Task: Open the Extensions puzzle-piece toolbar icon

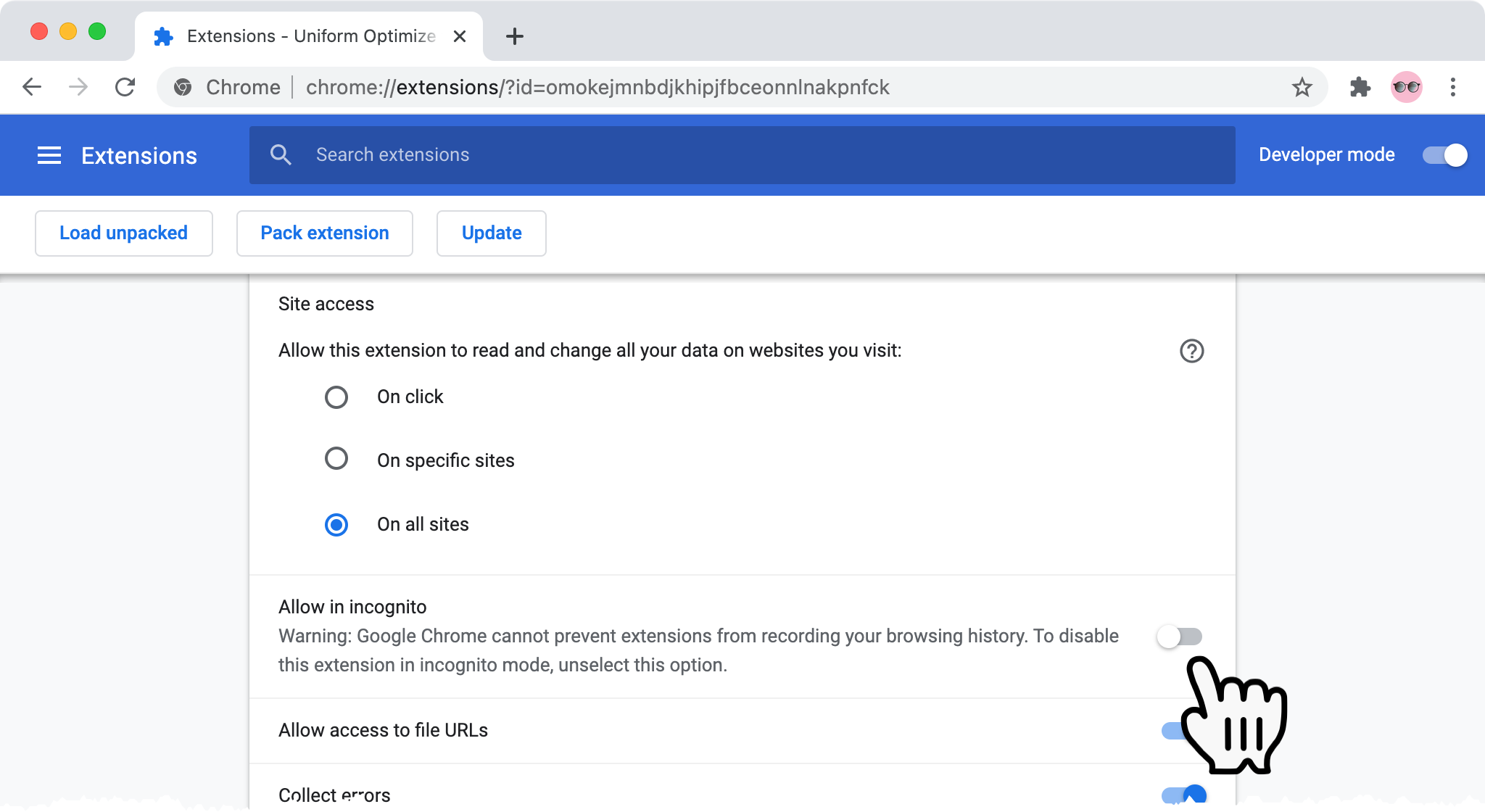Action: pyautogui.click(x=1360, y=87)
